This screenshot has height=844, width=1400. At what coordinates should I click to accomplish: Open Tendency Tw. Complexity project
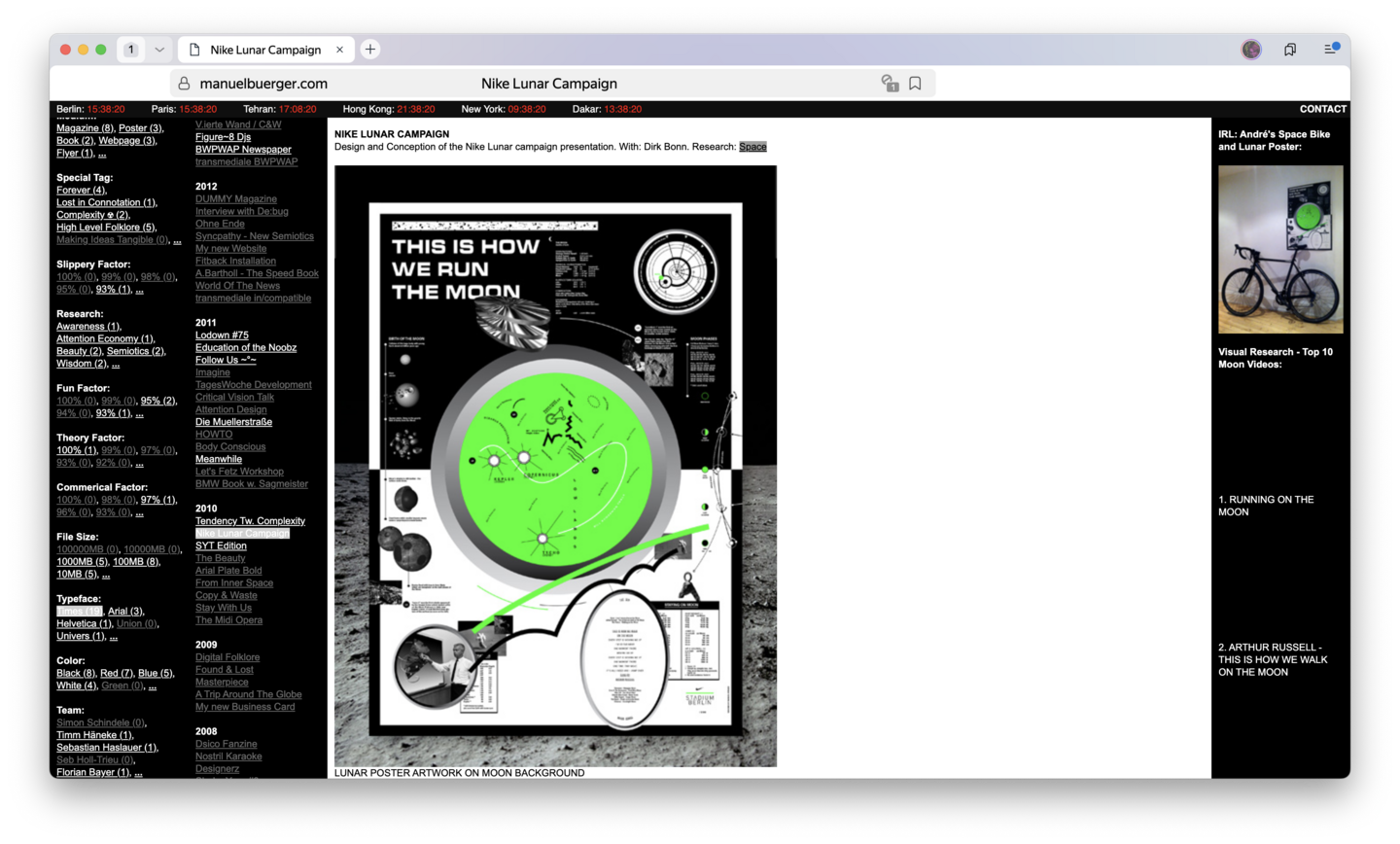(250, 521)
